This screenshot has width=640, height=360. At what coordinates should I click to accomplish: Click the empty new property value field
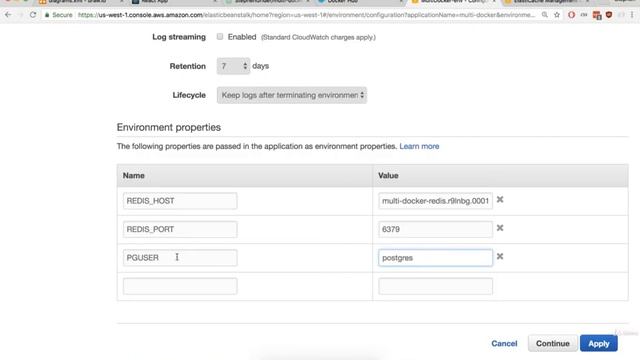[x=436, y=286]
